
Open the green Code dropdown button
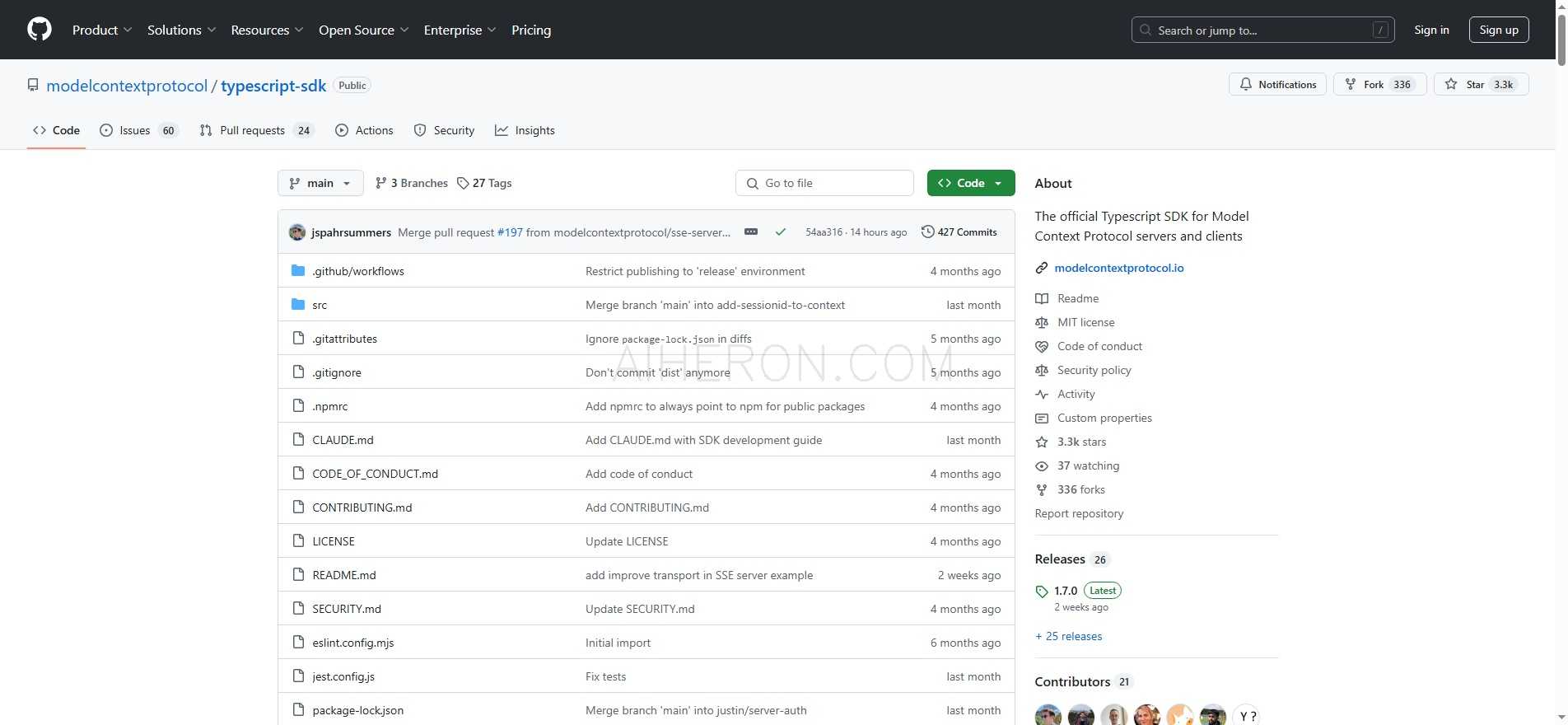(971, 183)
